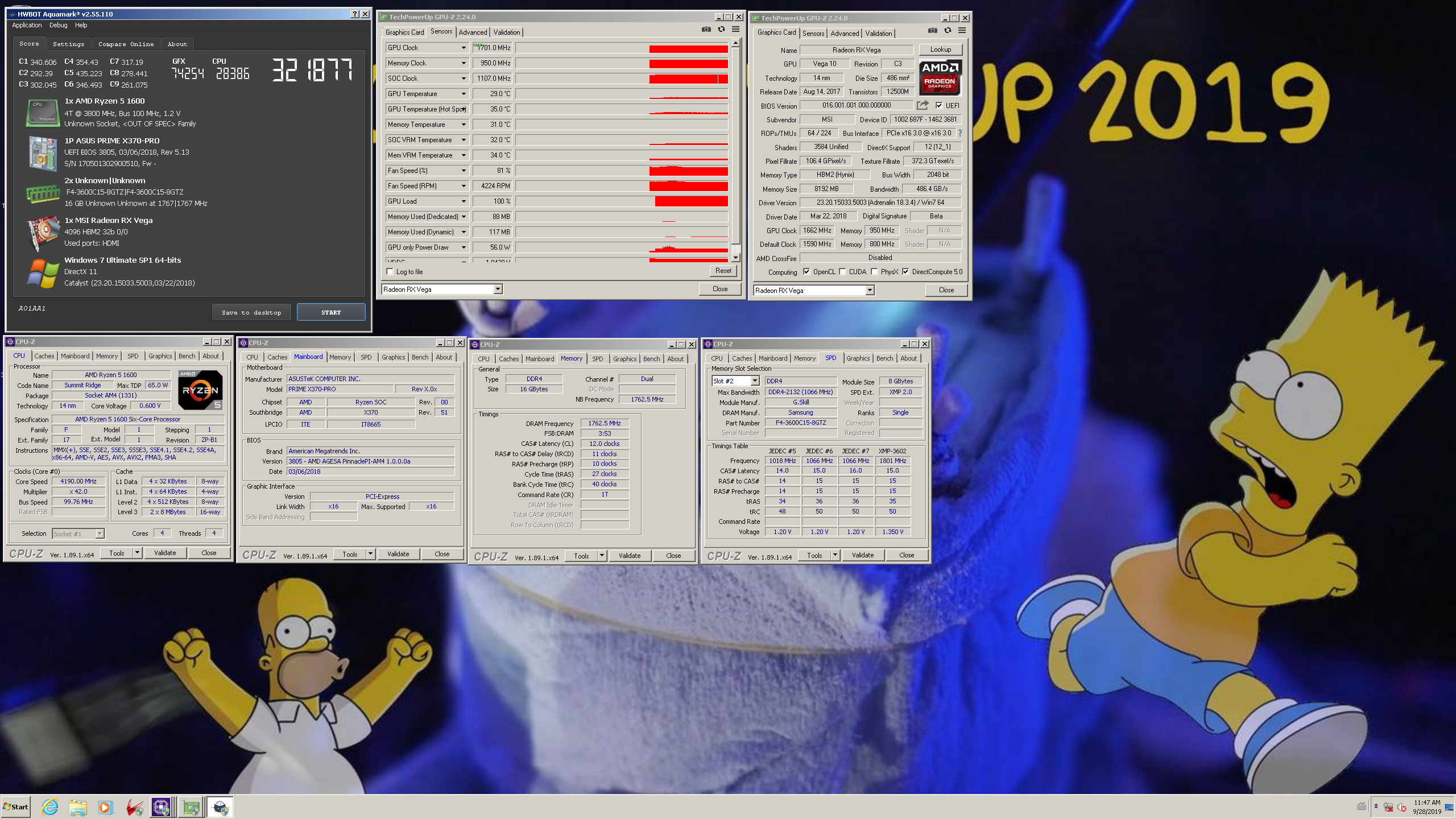Viewport: 1456px width, 819px height.
Task: Open GPU selector dropdown in Sensors window
Action: point(498,289)
